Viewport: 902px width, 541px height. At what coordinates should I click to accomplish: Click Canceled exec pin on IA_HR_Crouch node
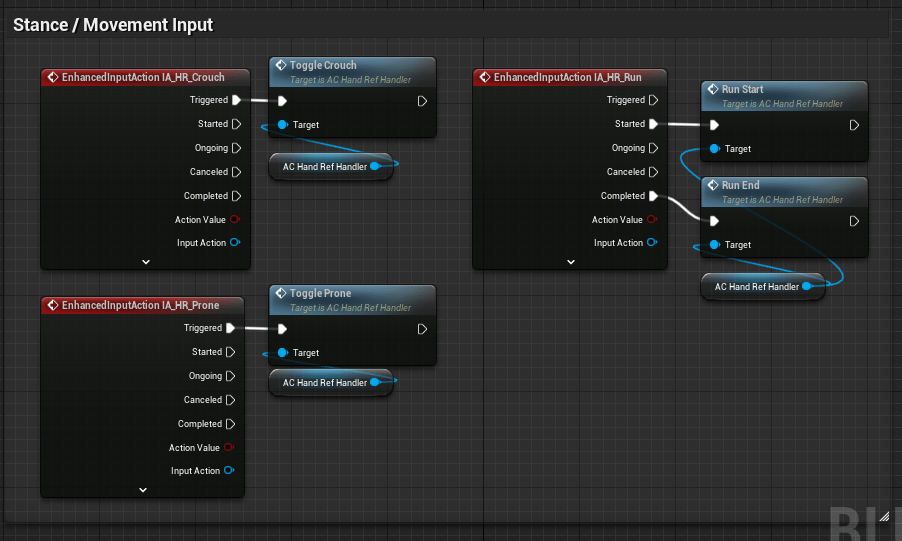tap(236, 172)
